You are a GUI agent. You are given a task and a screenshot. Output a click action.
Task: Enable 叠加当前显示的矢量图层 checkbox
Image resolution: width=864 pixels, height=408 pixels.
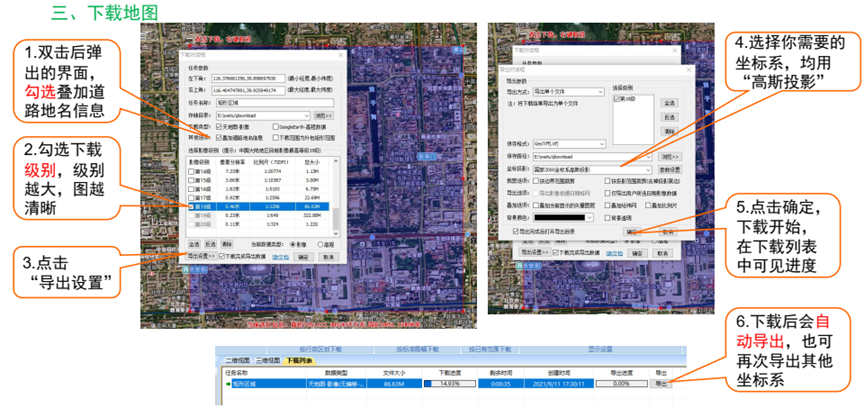coord(536,205)
